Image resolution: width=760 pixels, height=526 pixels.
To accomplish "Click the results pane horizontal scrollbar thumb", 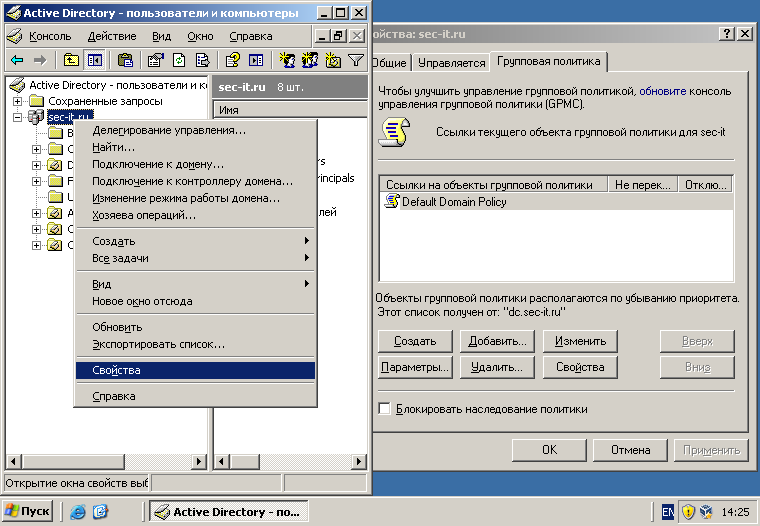I will [x=245, y=461].
